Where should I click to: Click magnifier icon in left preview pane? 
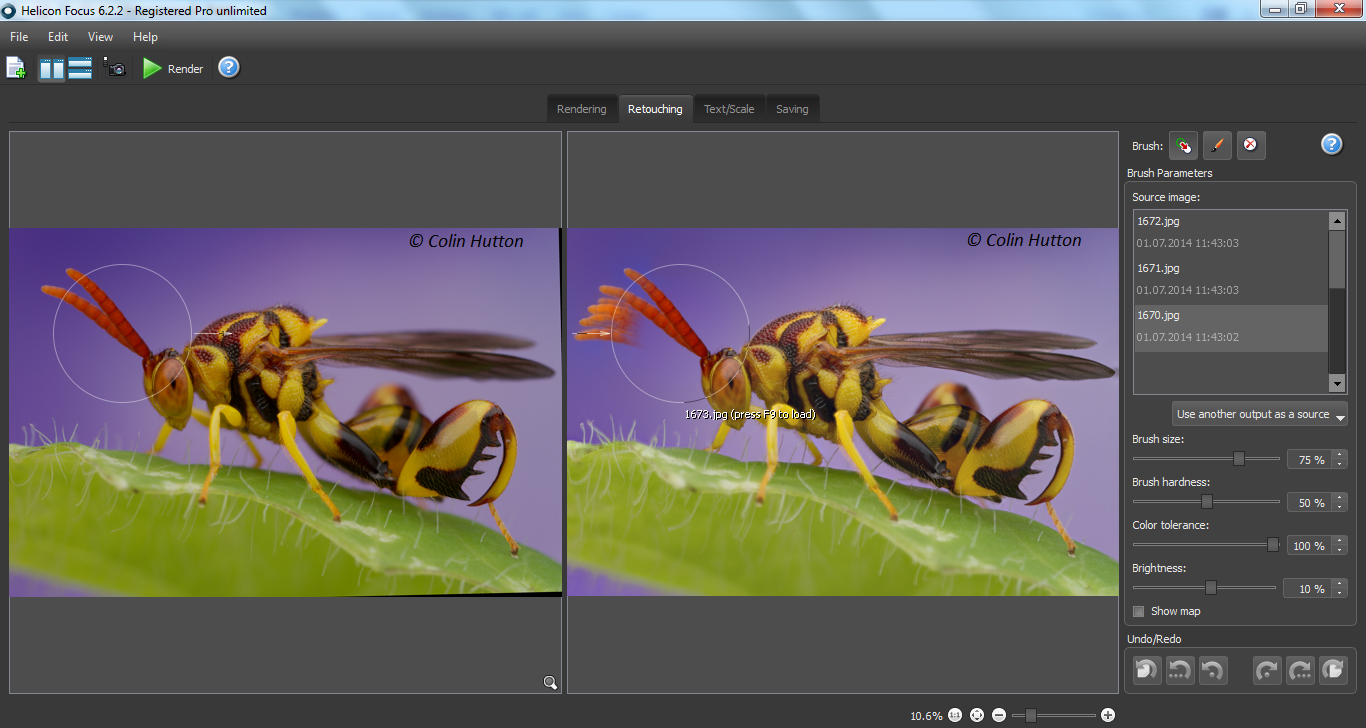550,682
